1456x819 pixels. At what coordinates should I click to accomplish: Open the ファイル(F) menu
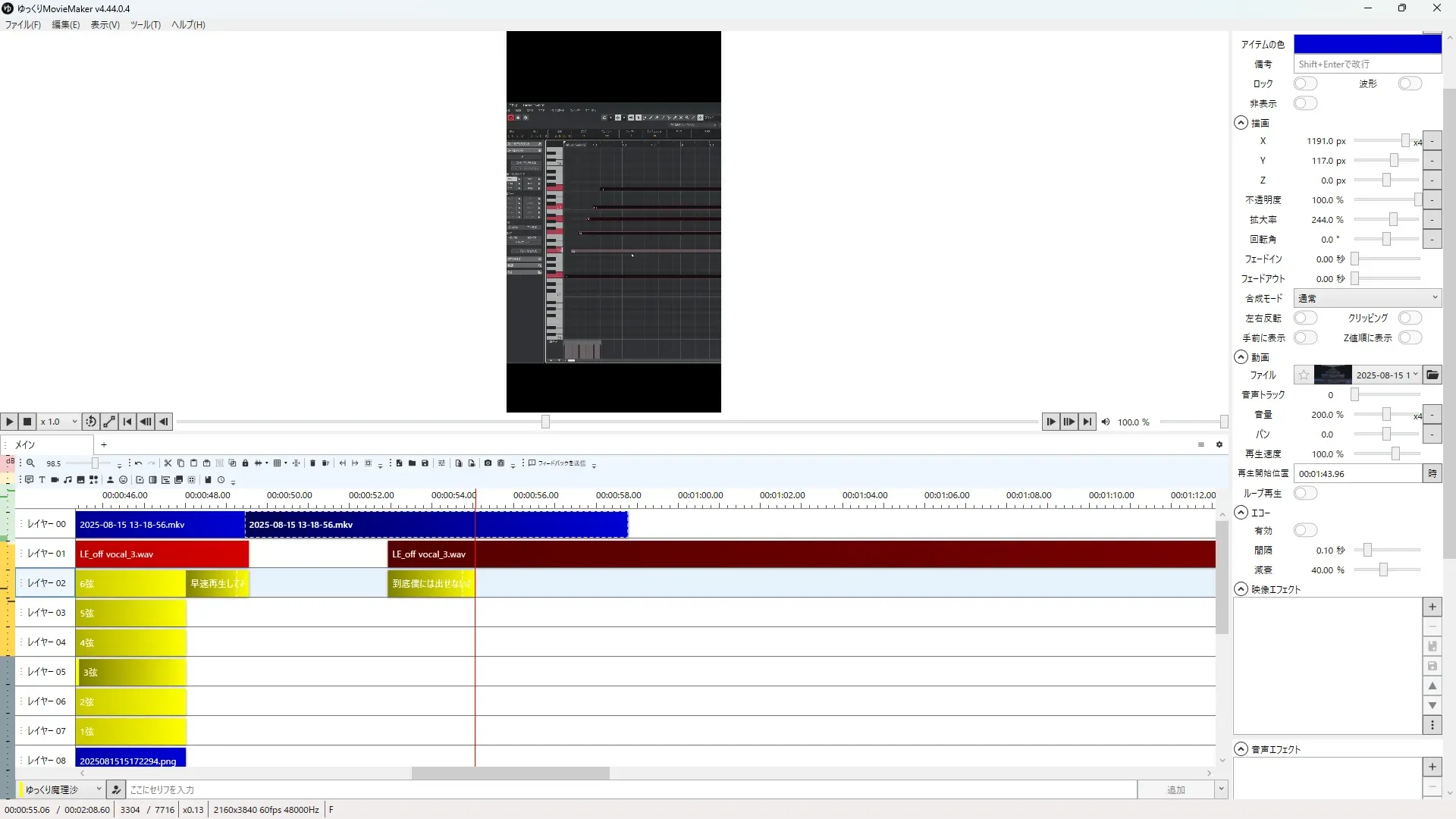[x=23, y=24]
